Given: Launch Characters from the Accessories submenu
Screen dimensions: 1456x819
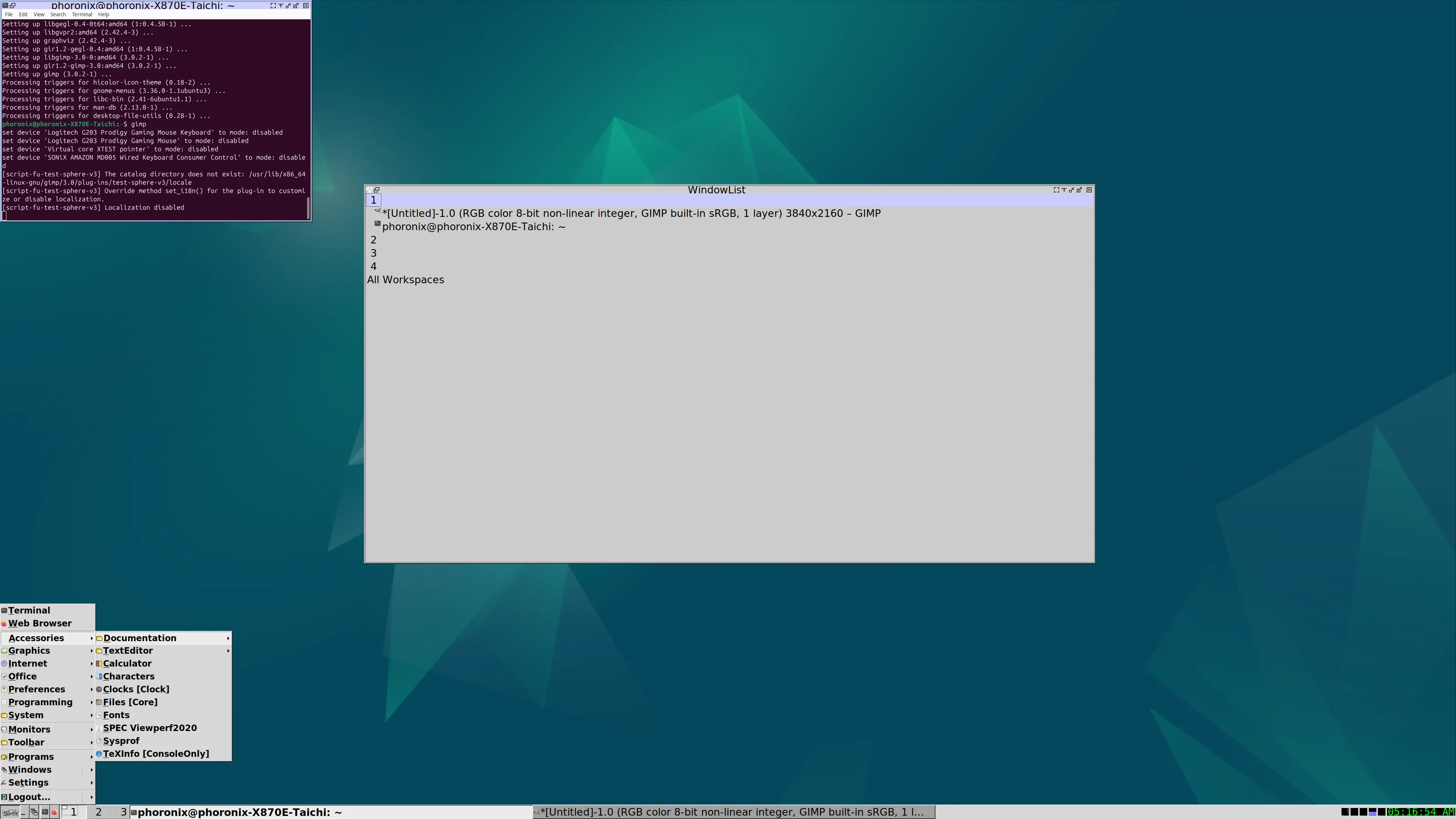Looking at the screenshot, I should (x=128, y=676).
